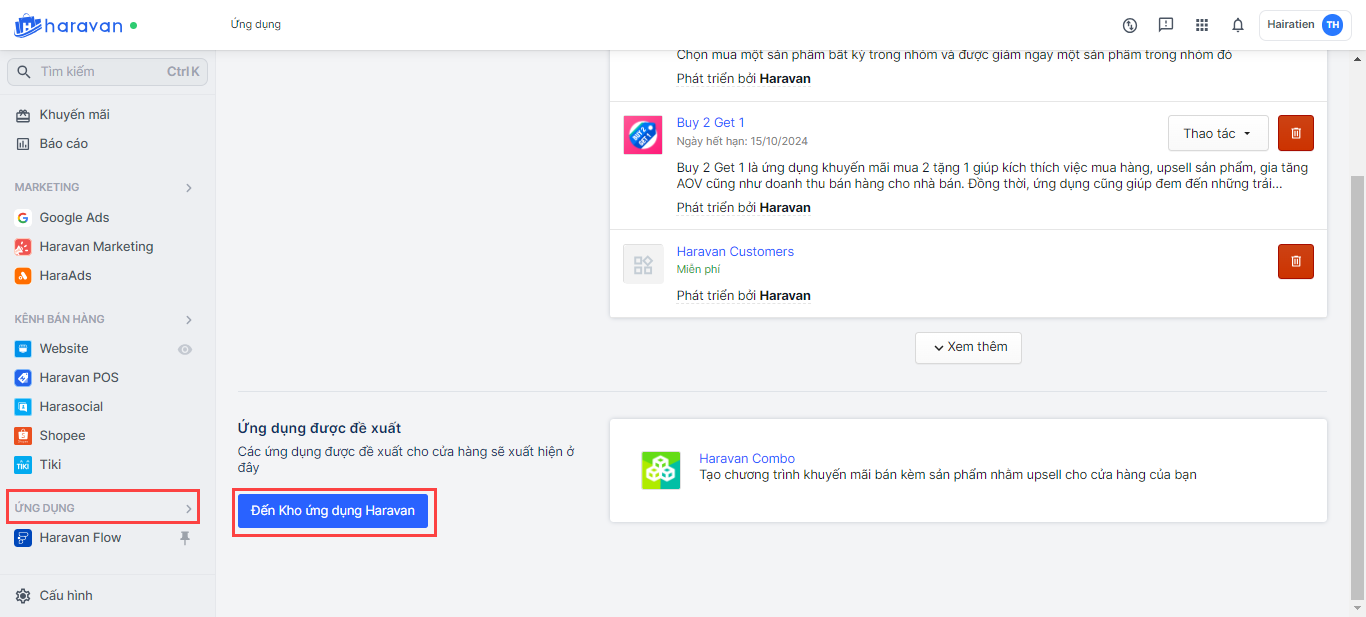Screen dimensions: 1366x617
Task: Click the Haravan Flow icon
Action: pos(23,538)
